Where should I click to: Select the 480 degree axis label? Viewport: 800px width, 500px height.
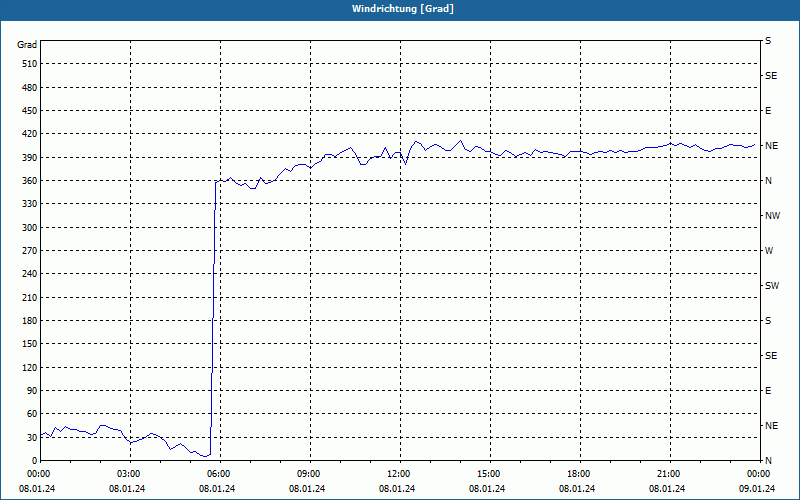point(30,88)
